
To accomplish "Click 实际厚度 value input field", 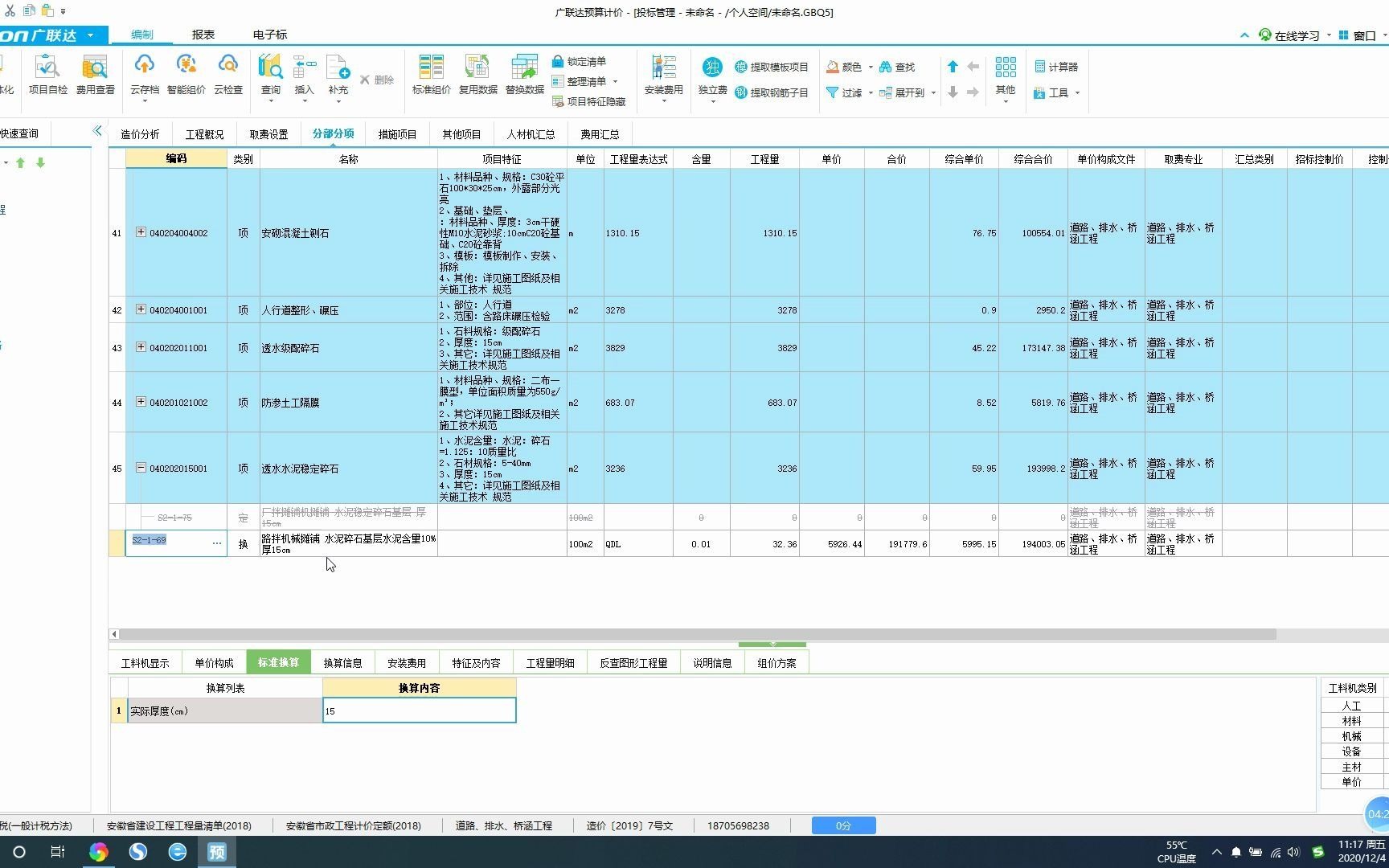I will (x=419, y=710).
